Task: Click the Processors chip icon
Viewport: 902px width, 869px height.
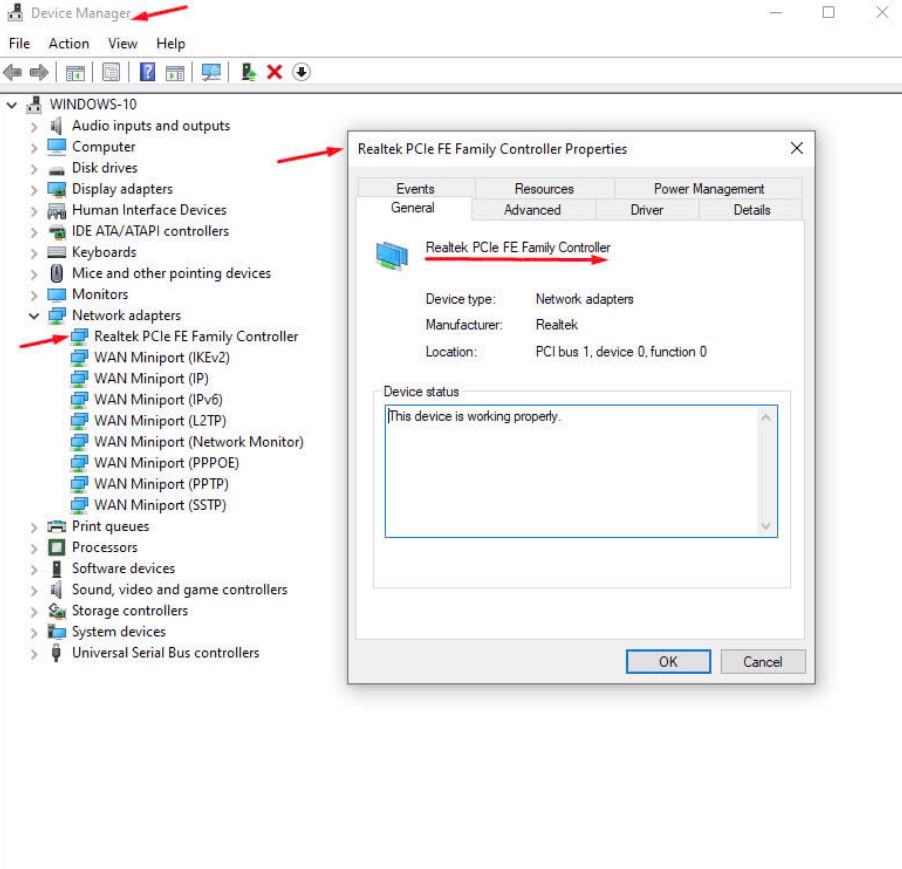Action: click(x=56, y=548)
